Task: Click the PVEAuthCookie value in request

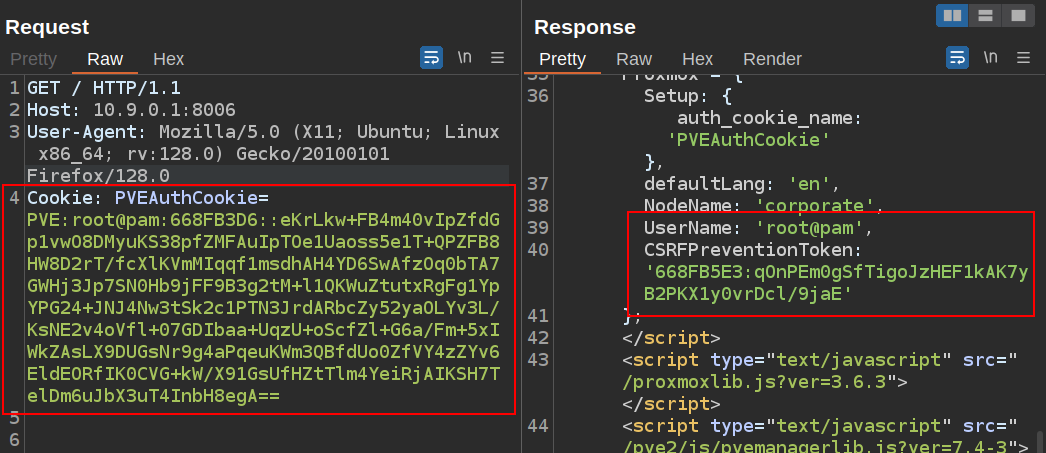Action: [260, 300]
